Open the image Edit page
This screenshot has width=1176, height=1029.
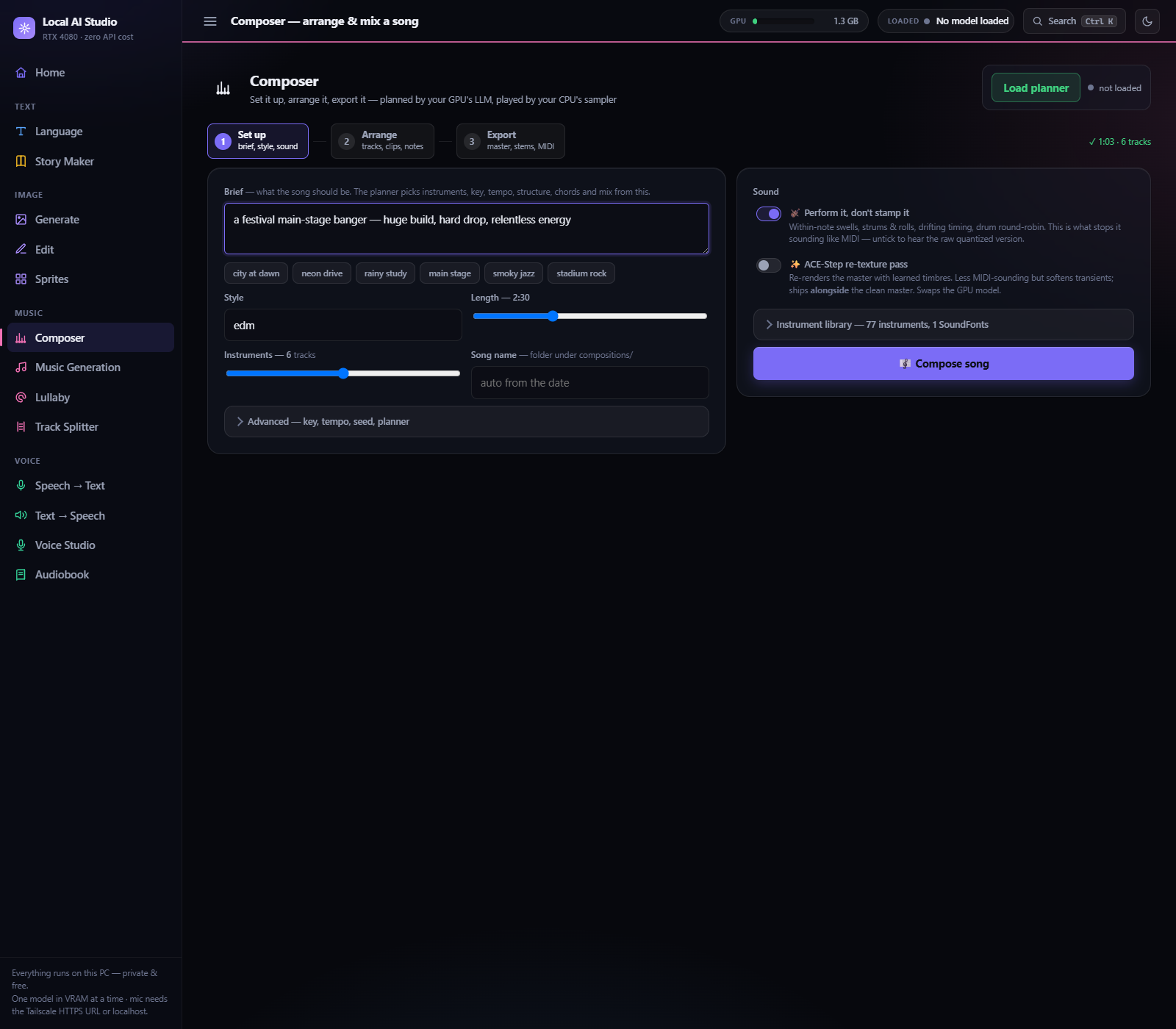tap(90, 250)
